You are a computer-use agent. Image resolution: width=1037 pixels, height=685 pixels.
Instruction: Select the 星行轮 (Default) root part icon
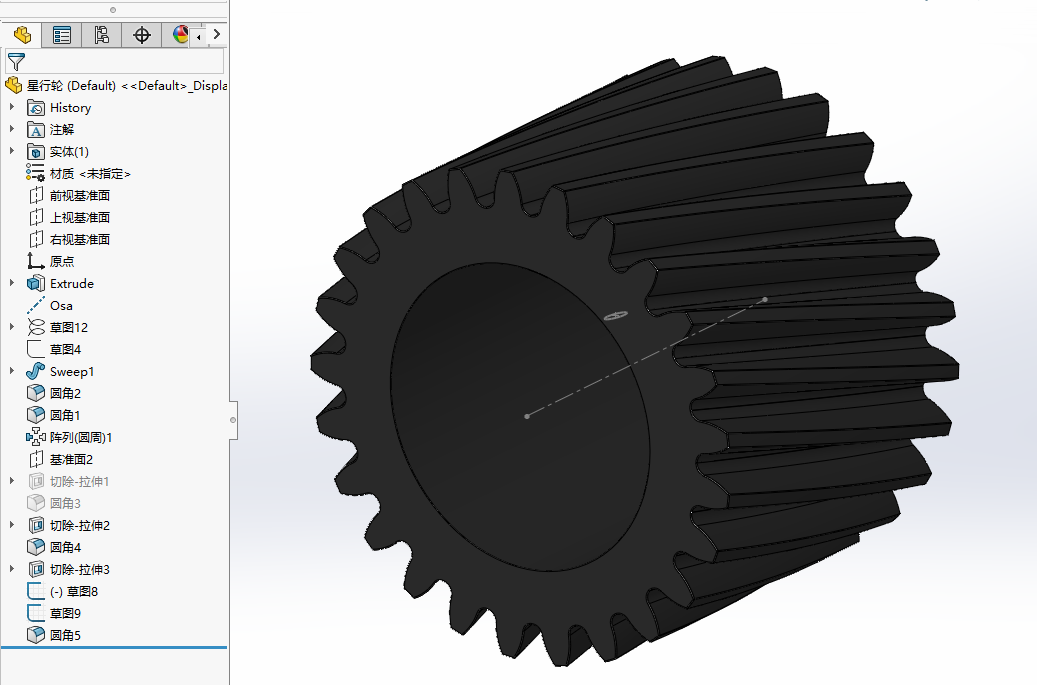point(14,85)
